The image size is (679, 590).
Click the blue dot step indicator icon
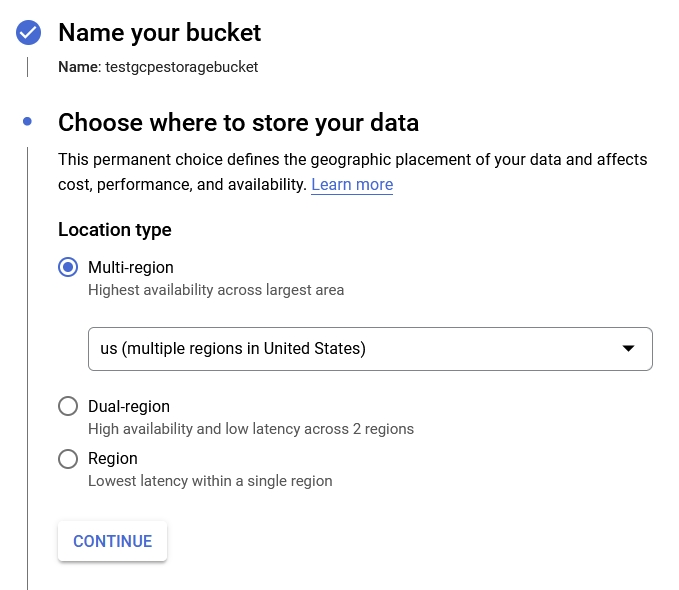click(x=28, y=122)
